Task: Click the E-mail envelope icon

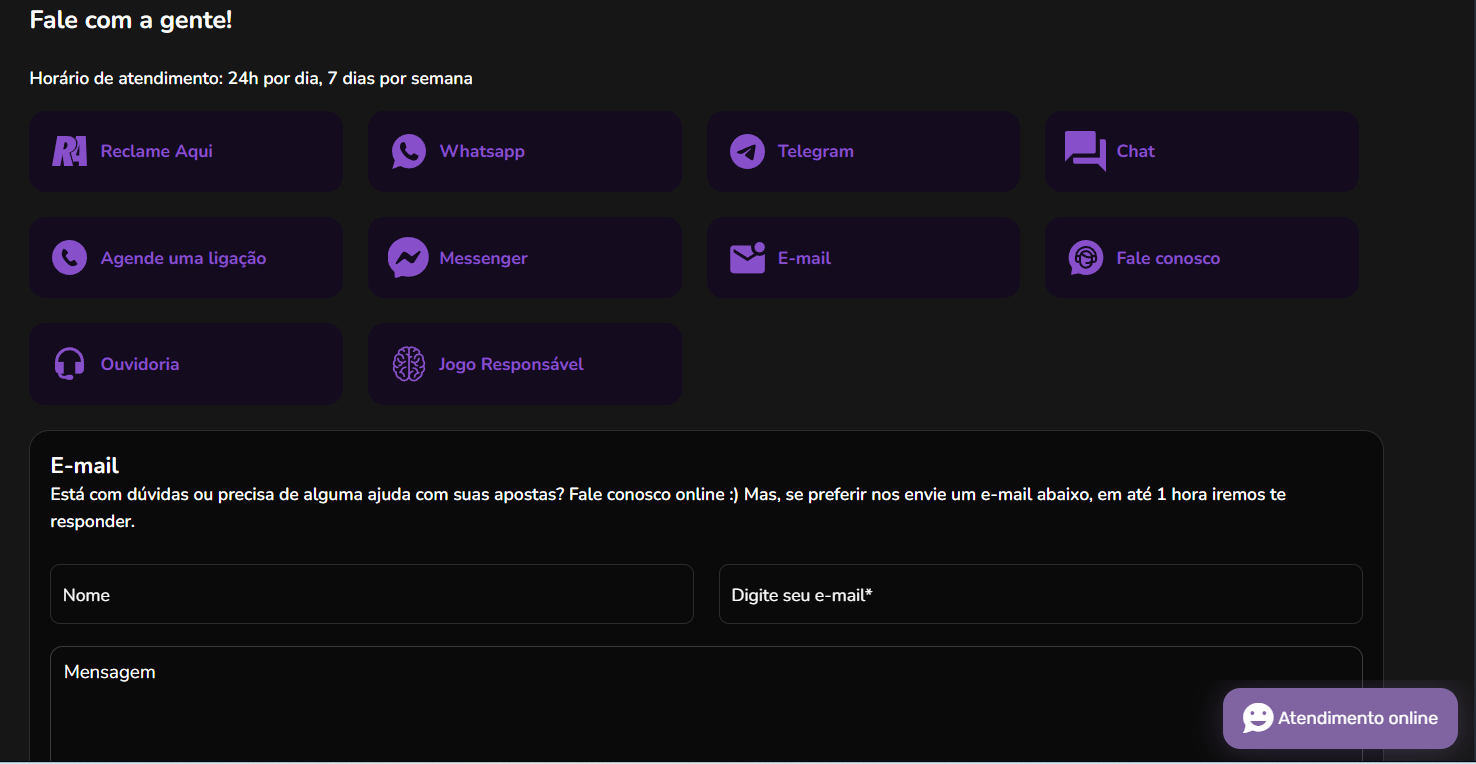Action: (747, 258)
